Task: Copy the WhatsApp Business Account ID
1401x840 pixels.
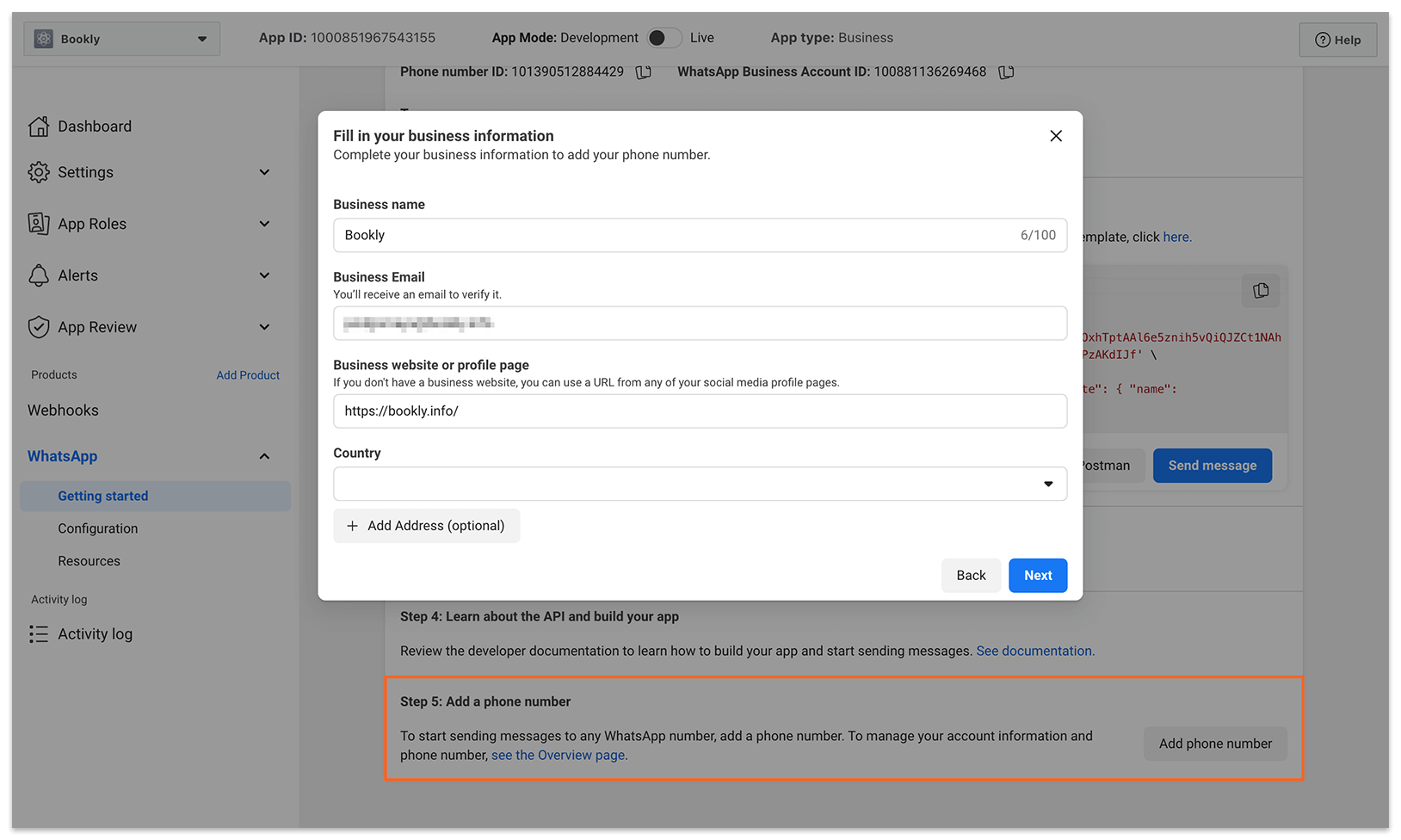Action: click(x=1006, y=72)
